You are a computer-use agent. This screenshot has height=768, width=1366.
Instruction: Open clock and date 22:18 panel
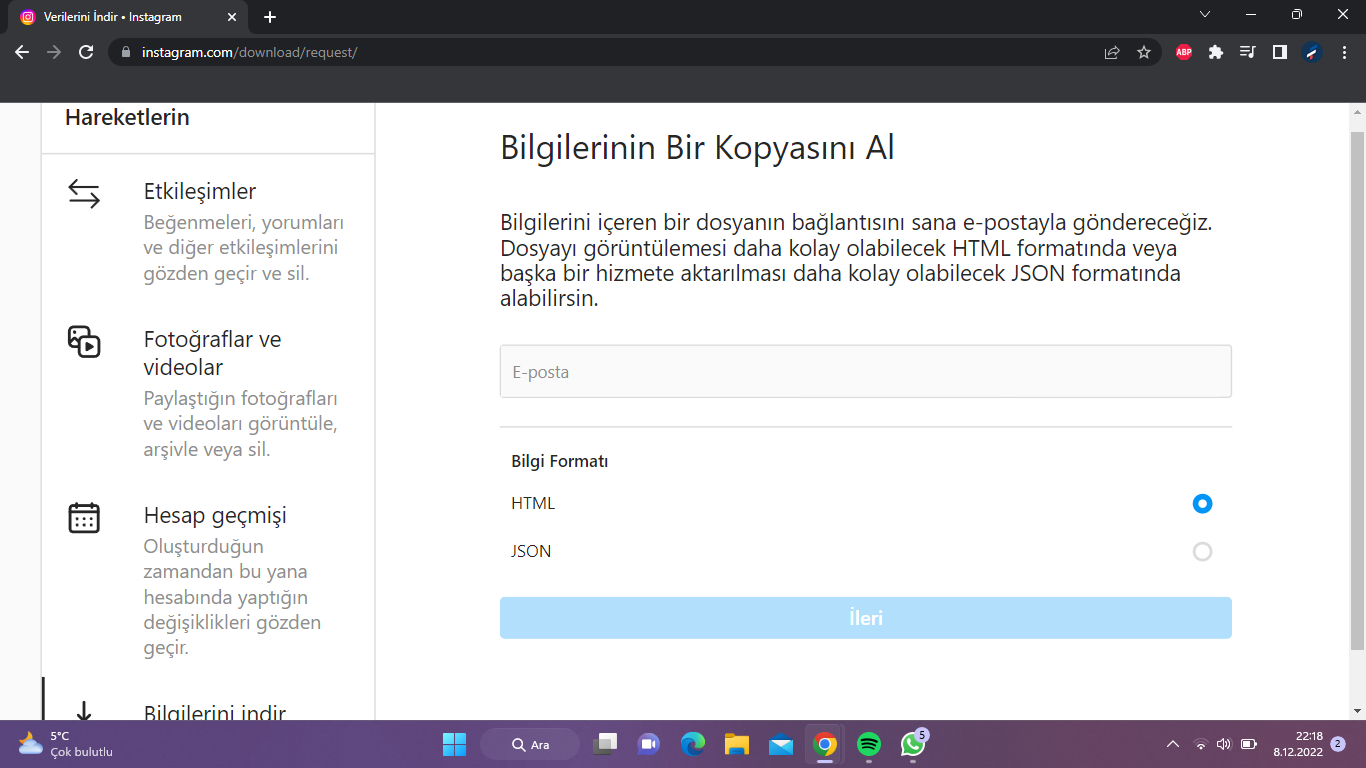(1298, 744)
